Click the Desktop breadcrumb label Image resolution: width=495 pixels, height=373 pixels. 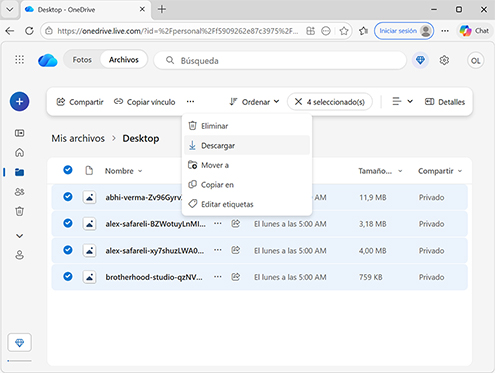point(141,138)
